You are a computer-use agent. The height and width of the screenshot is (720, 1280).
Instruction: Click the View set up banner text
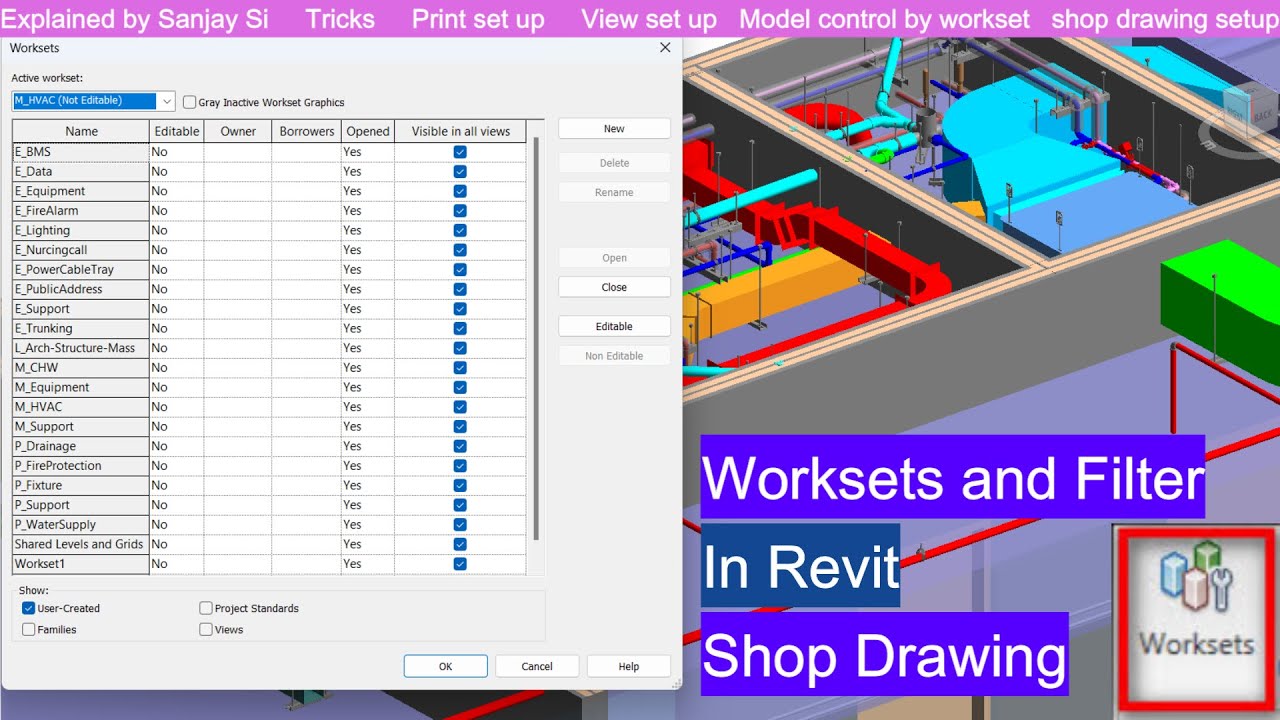(x=649, y=19)
